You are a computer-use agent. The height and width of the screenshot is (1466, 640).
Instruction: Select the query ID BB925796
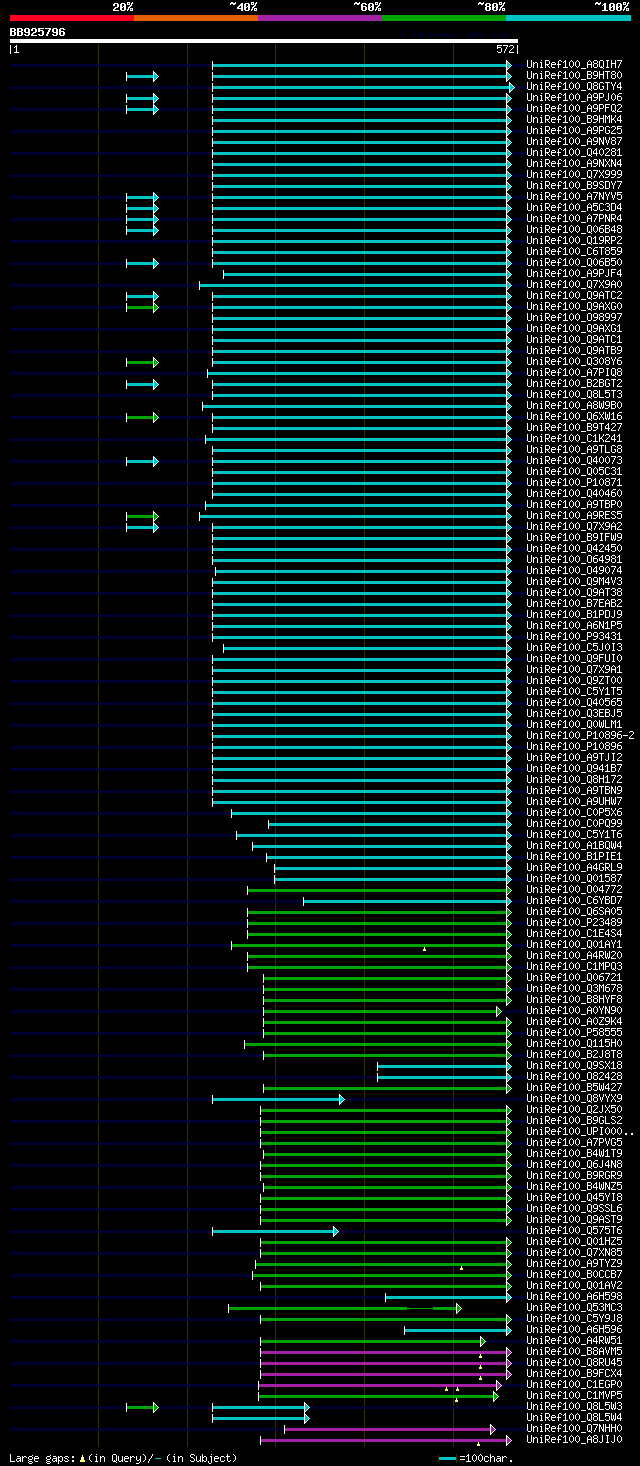[38, 32]
